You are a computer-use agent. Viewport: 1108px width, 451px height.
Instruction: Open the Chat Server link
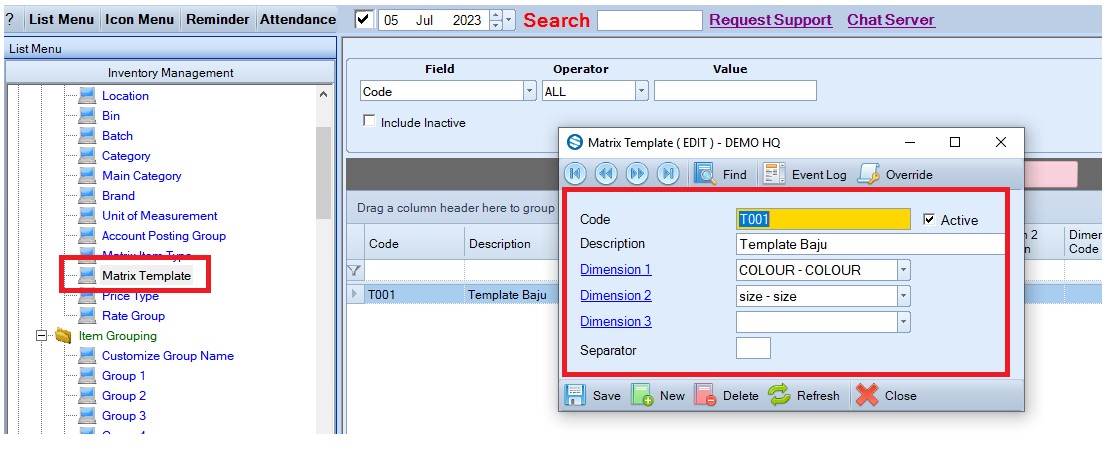pyautogui.click(x=891, y=20)
